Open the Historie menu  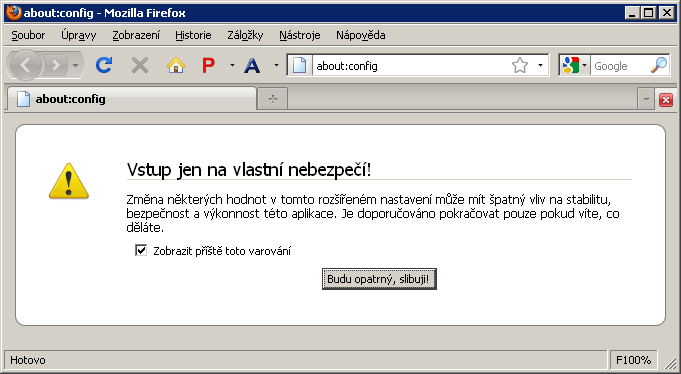click(x=193, y=35)
